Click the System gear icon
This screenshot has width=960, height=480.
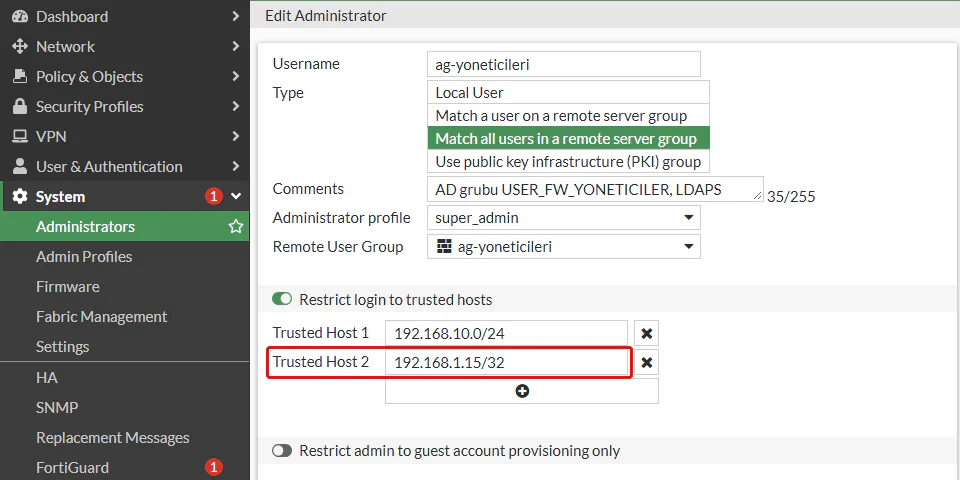pos(20,197)
